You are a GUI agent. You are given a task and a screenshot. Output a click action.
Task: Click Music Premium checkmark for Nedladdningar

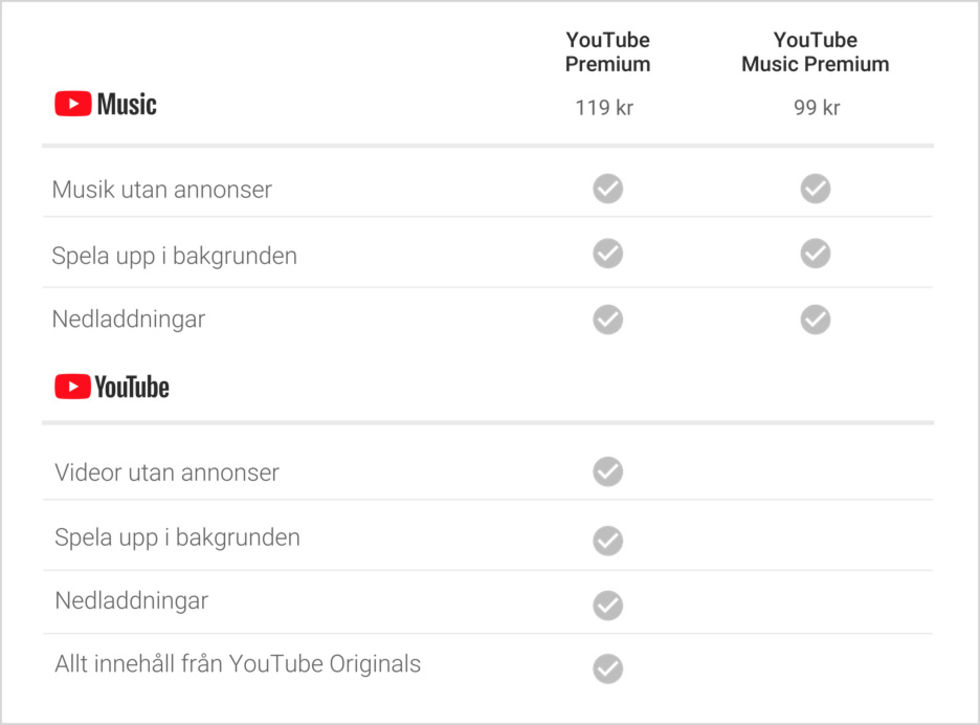click(x=815, y=319)
